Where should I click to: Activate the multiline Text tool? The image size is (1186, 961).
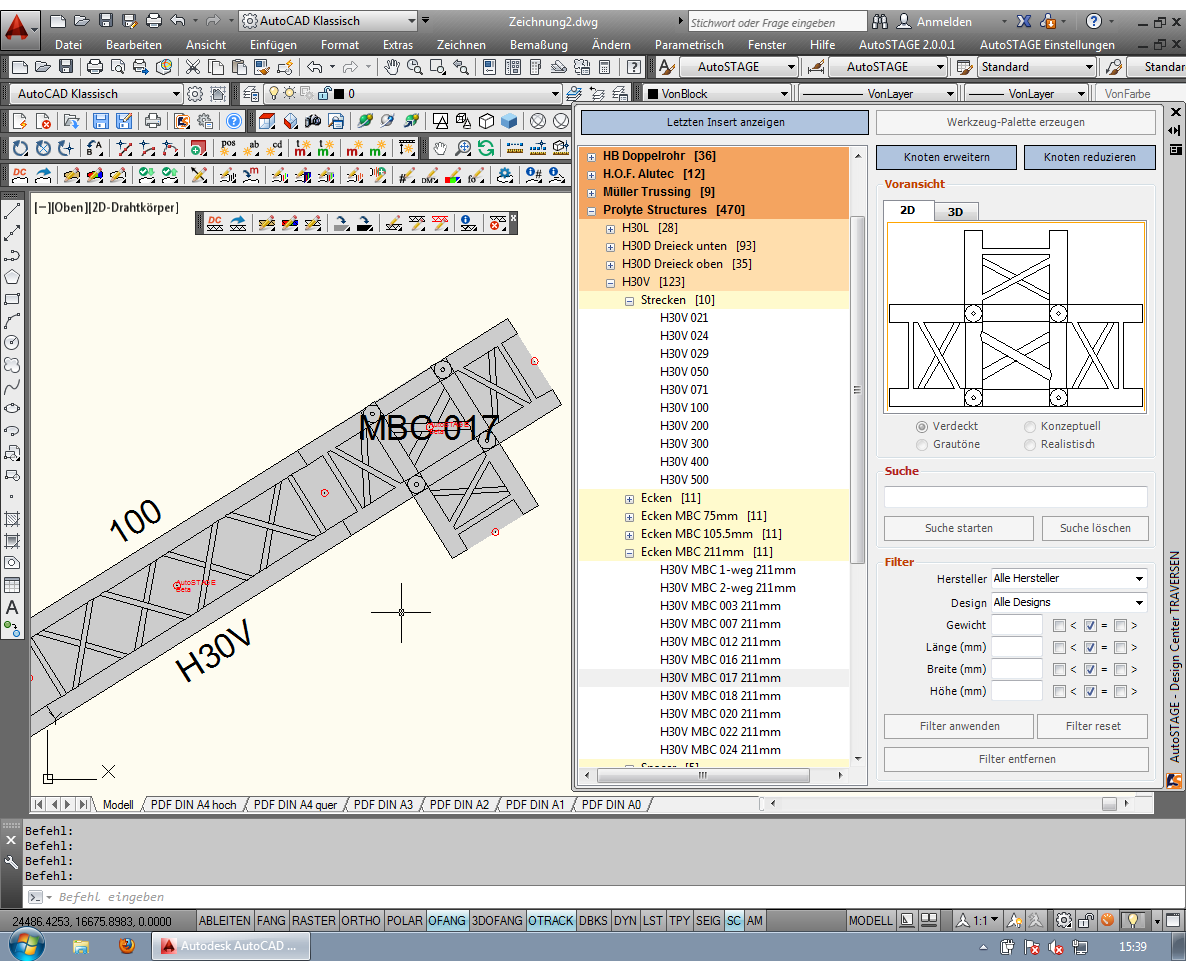coord(13,607)
